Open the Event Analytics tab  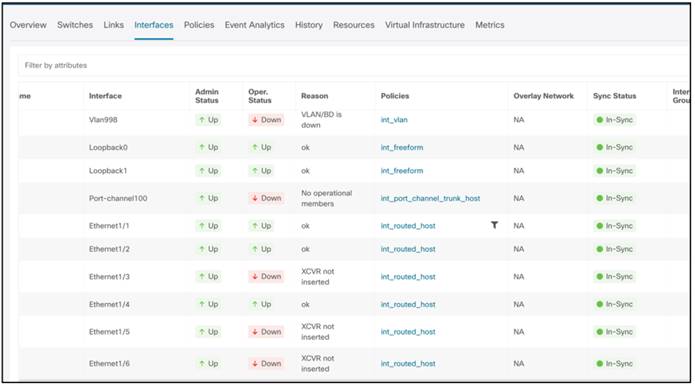(254, 25)
